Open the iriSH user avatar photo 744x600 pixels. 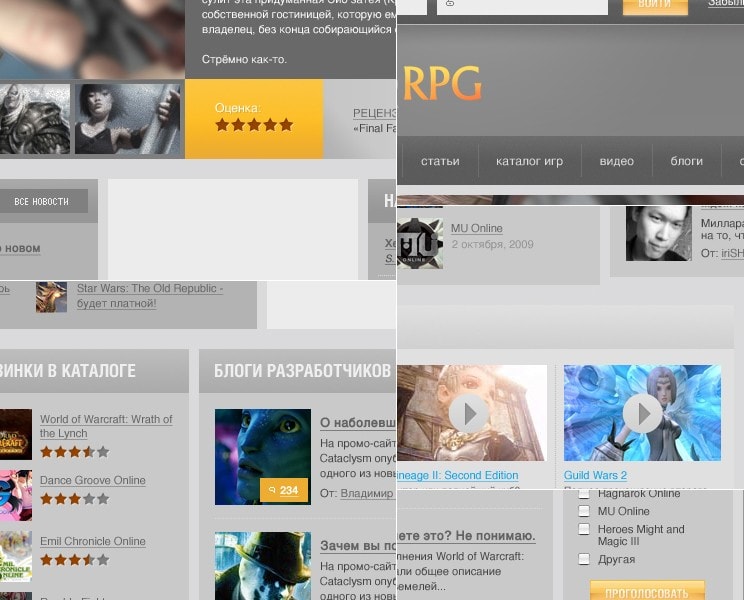pos(658,234)
